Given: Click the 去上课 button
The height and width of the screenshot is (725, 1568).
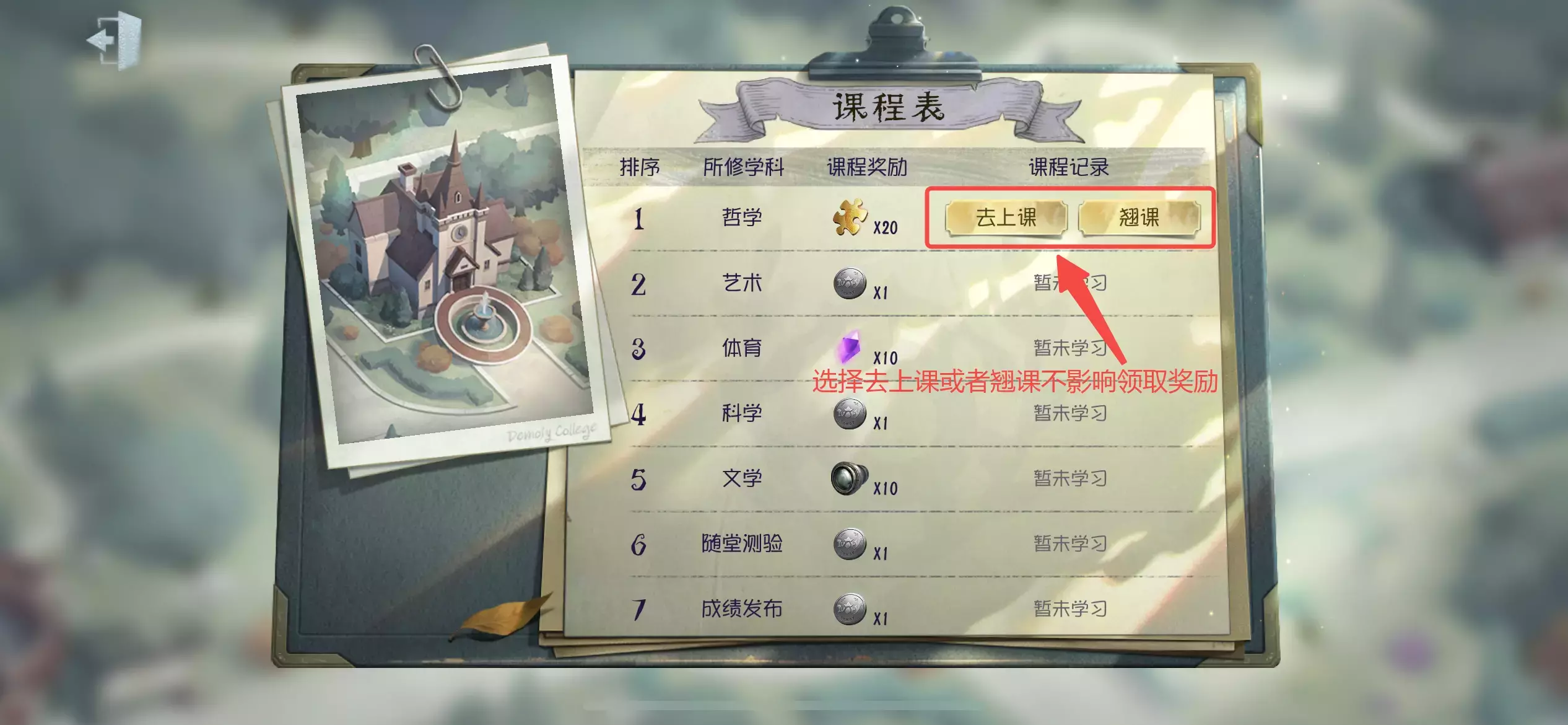Looking at the screenshot, I should (x=1006, y=217).
